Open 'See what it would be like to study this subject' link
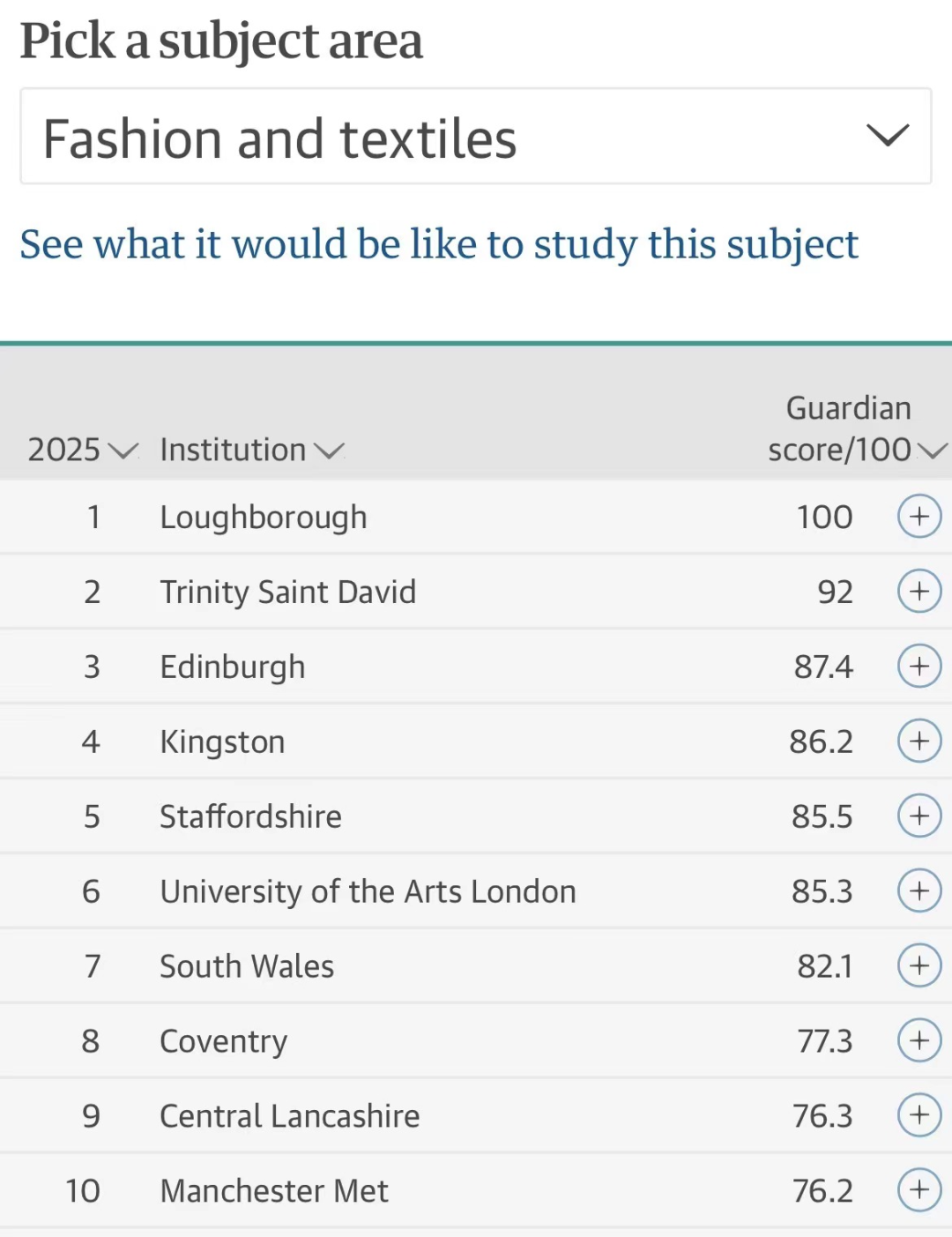 (439, 245)
